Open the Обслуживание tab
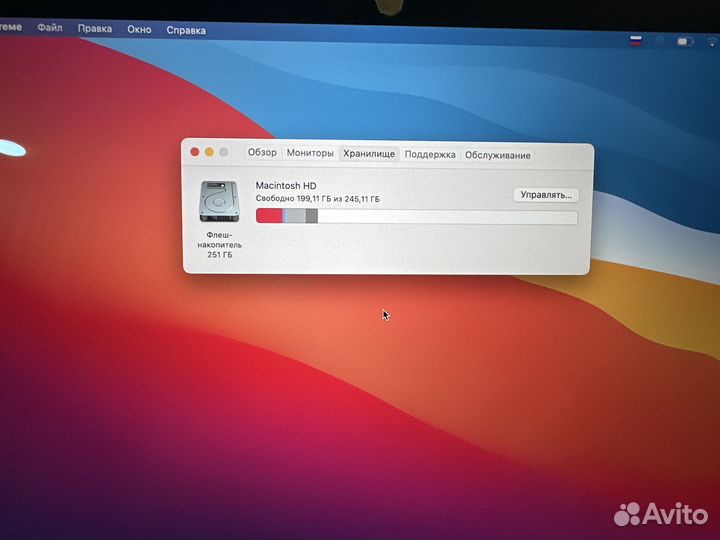This screenshot has height=540, width=720. pyautogui.click(x=498, y=155)
